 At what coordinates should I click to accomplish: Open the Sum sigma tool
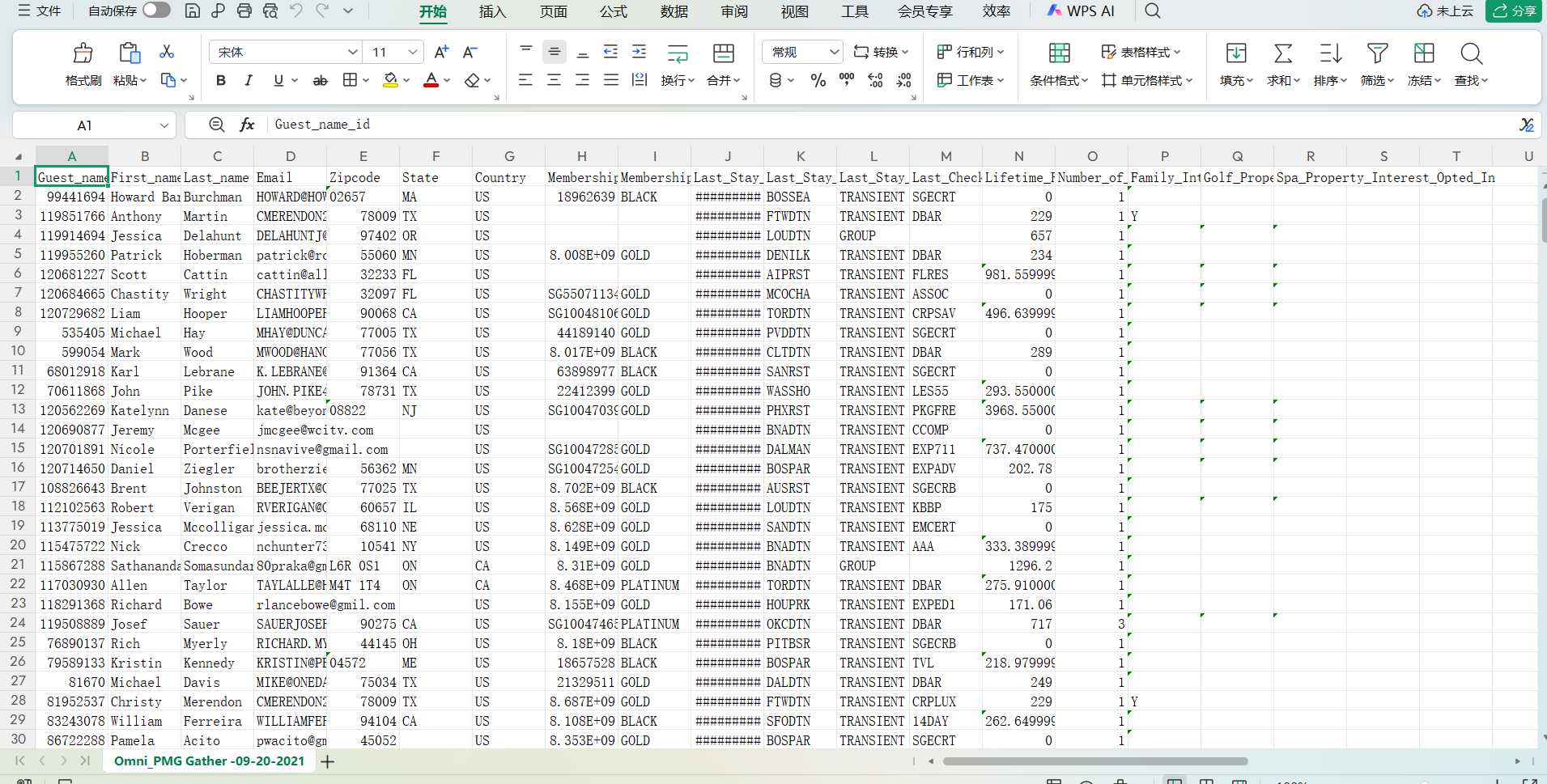[x=1282, y=53]
